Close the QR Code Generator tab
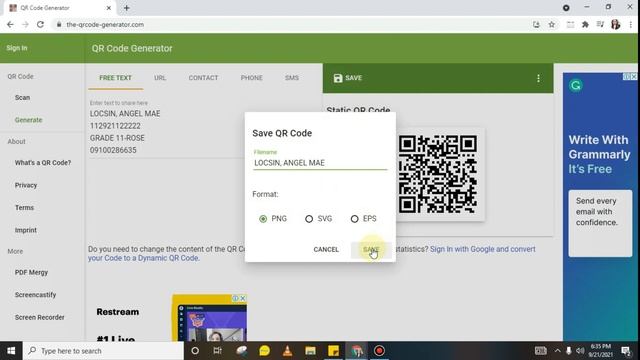This screenshot has height=360, width=640. point(109,8)
